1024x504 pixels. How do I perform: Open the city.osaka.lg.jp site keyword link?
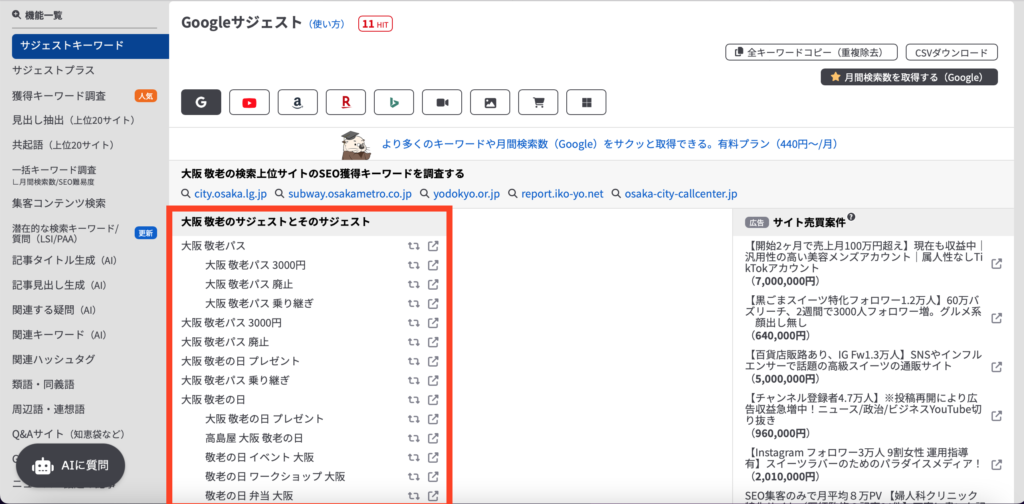pyautogui.click(x=229, y=193)
